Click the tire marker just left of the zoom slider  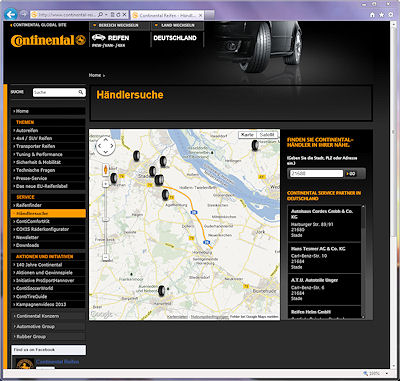(x=114, y=178)
